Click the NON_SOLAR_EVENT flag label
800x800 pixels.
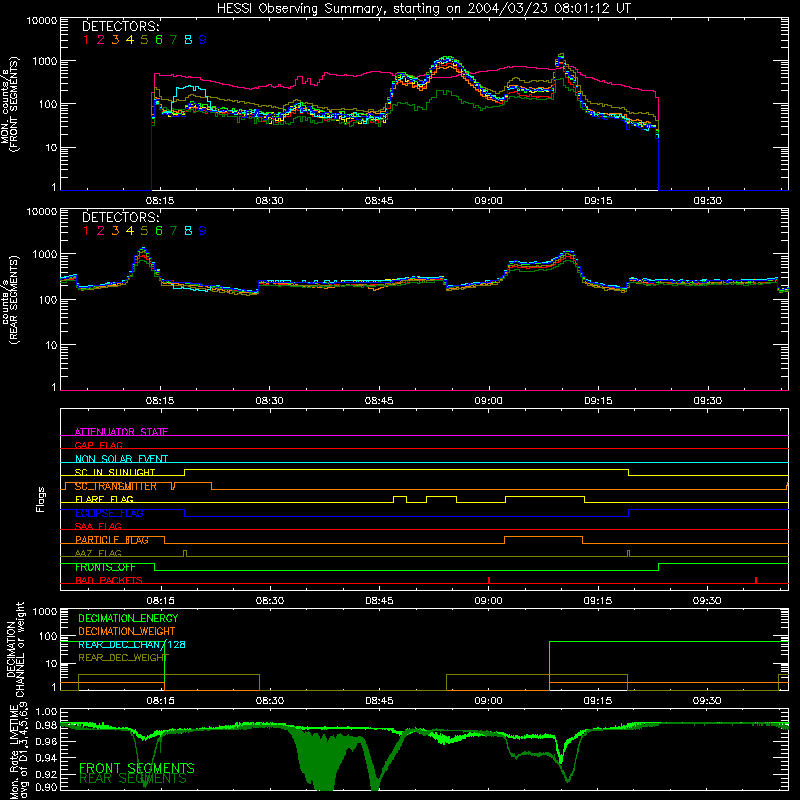pos(121,459)
